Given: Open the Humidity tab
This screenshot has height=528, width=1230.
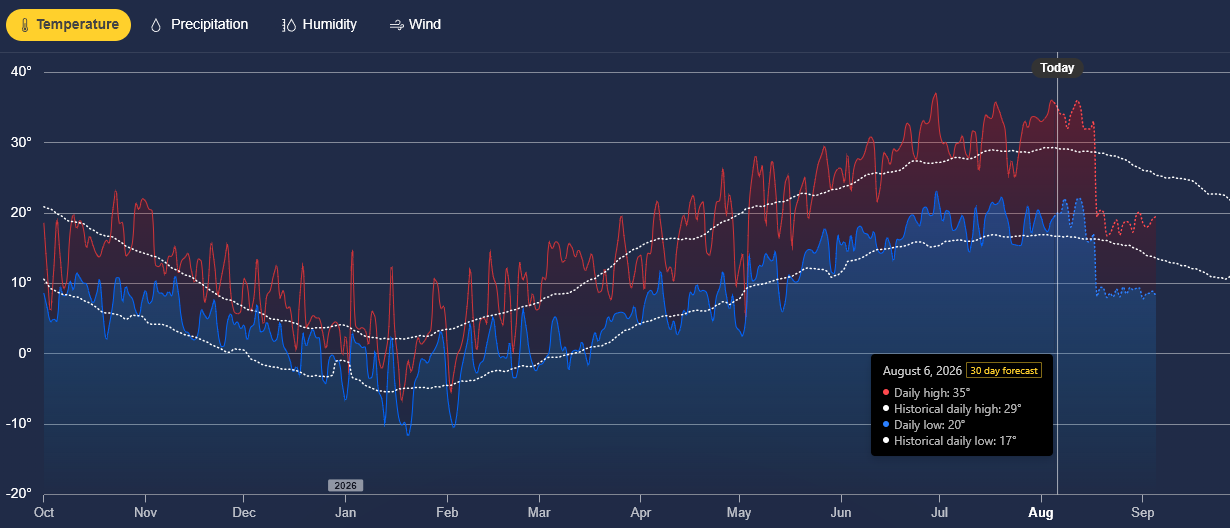Looking at the screenshot, I should tap(319, 25).
